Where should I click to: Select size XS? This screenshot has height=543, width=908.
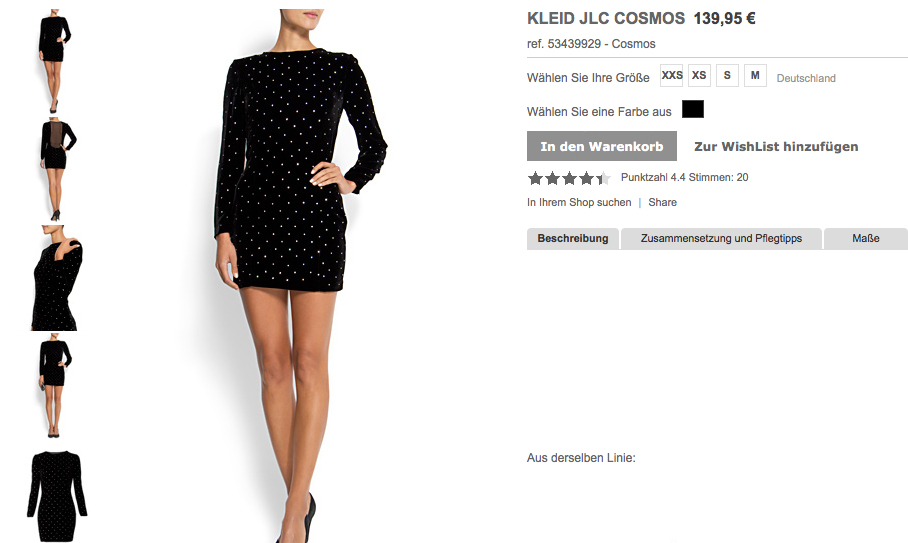(700, 75)
